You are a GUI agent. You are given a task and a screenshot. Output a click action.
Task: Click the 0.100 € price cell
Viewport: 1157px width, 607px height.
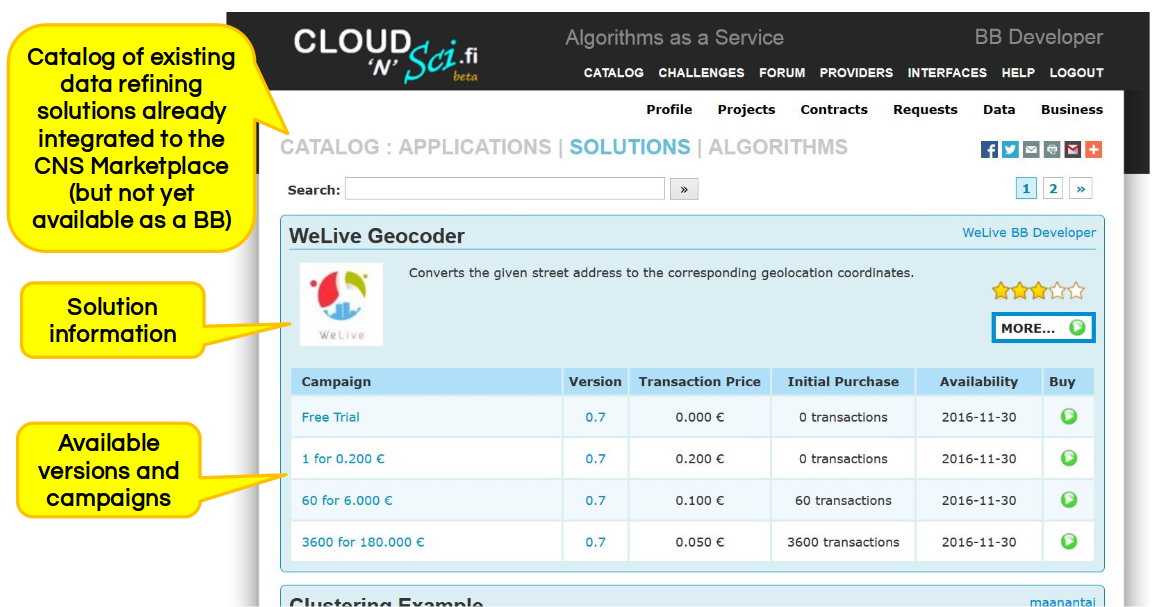click(700, 500)
